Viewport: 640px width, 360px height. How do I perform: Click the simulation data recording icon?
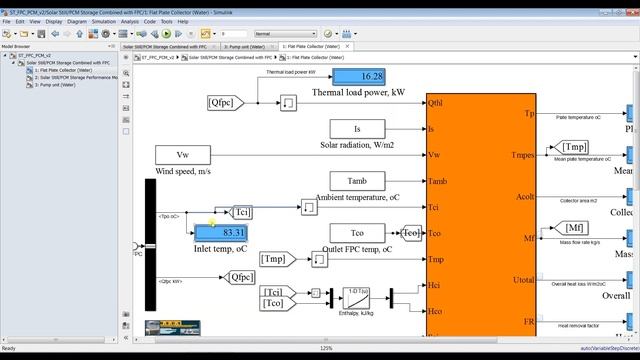pyautogui.click(x=206, y=34)
